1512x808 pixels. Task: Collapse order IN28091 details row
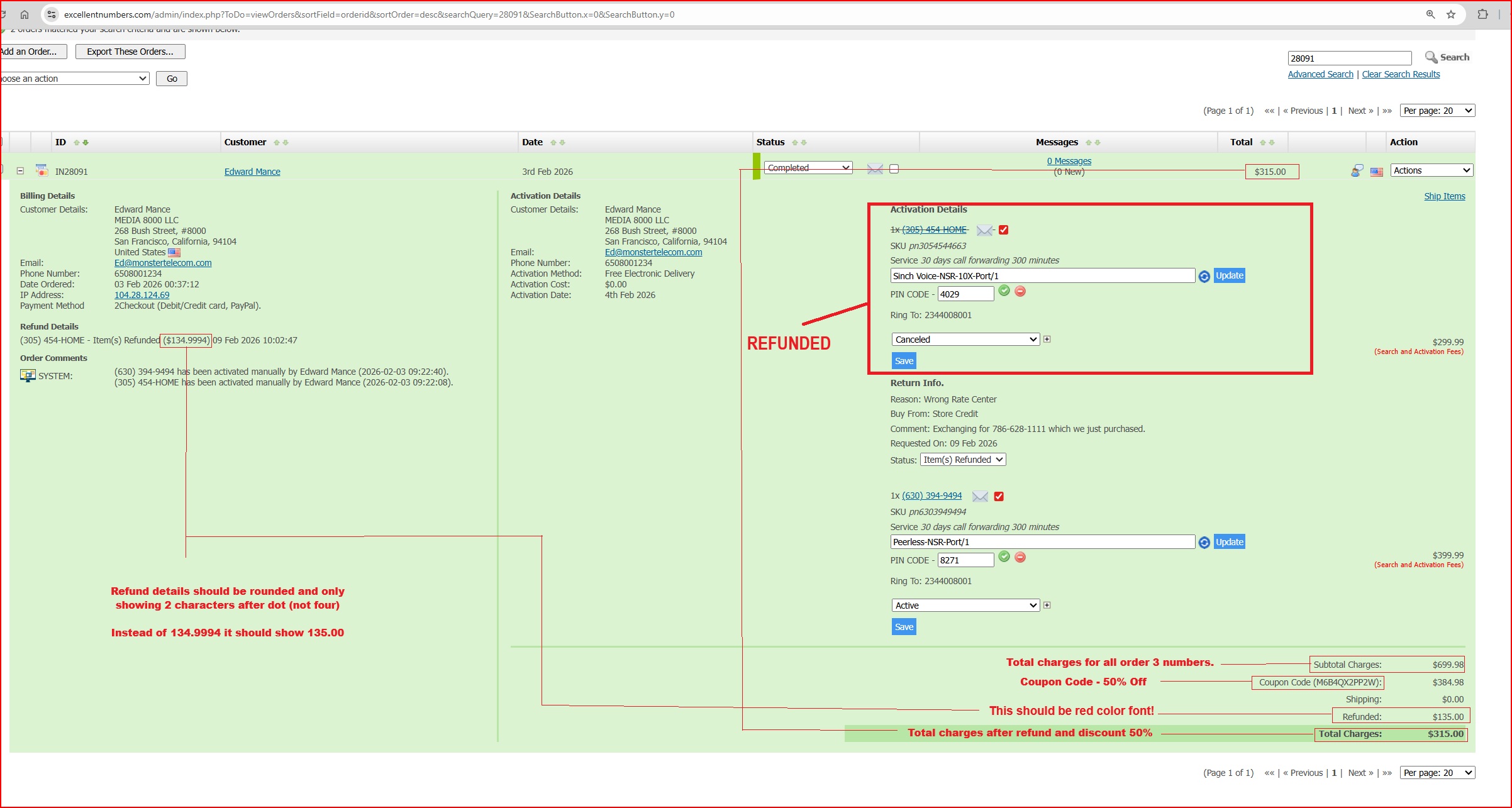[21, 171]
